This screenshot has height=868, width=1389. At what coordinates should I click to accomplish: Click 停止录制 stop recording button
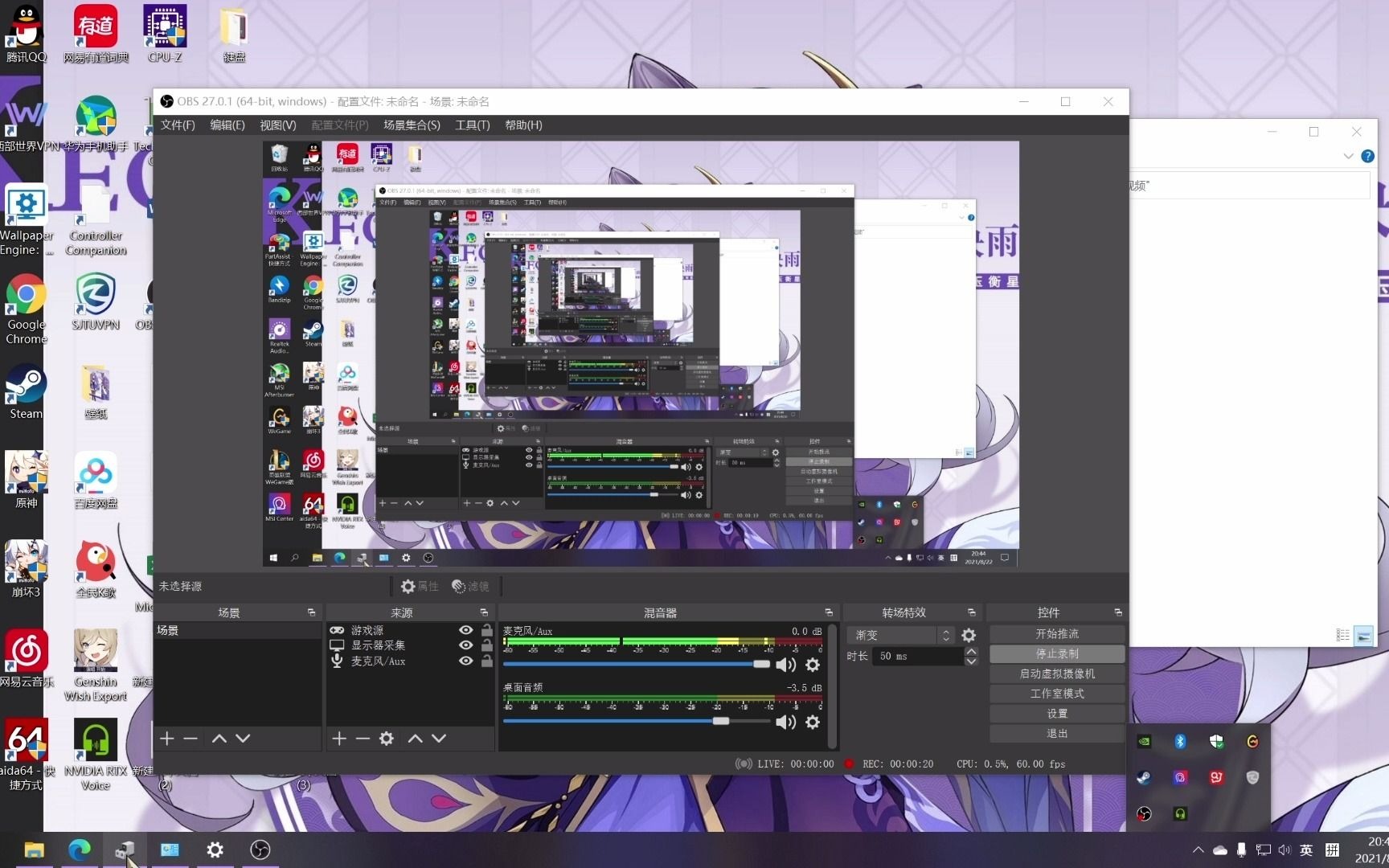[1057, 654]
